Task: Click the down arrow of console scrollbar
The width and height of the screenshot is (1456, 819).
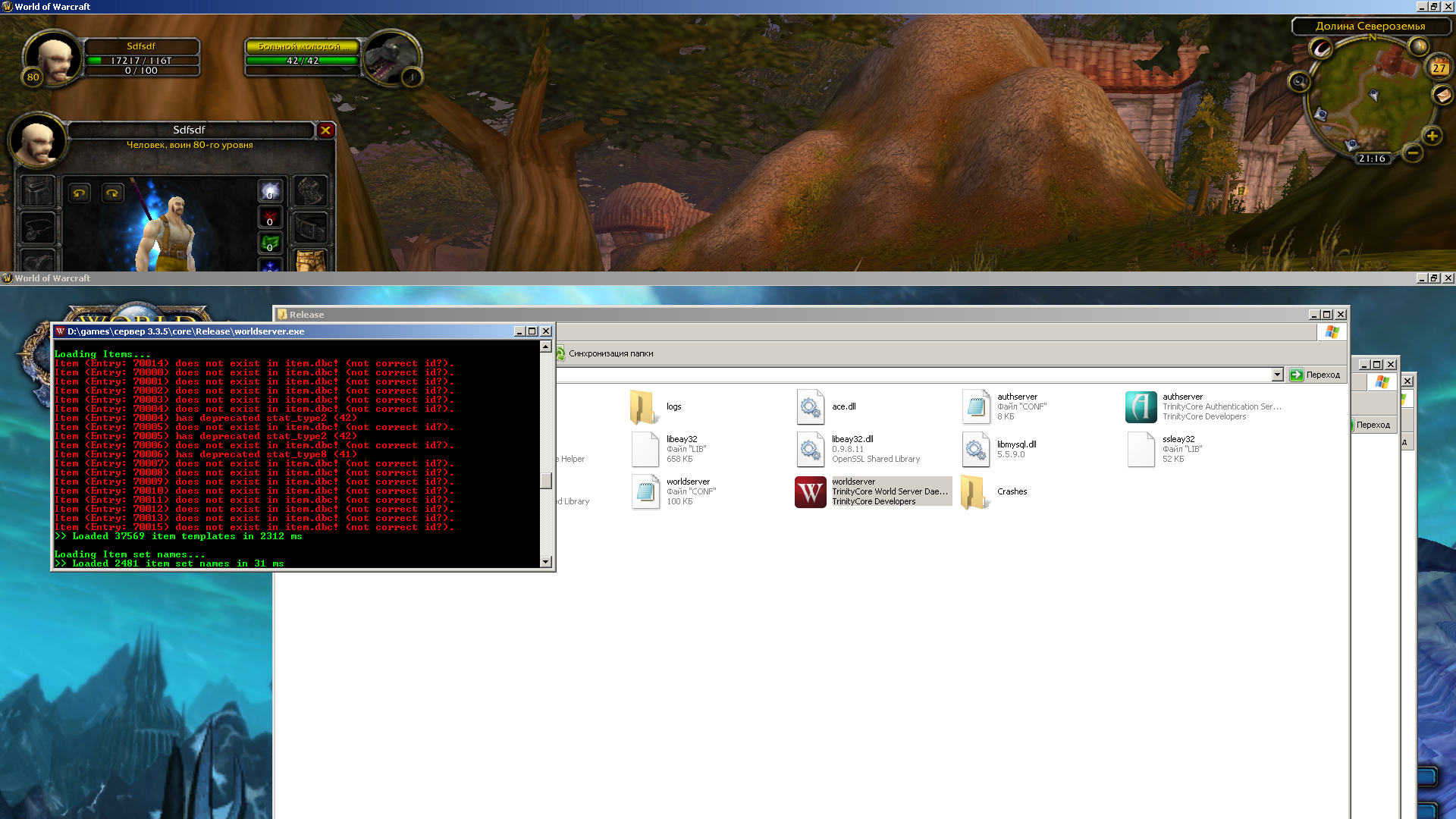Action: click(545, 562)
